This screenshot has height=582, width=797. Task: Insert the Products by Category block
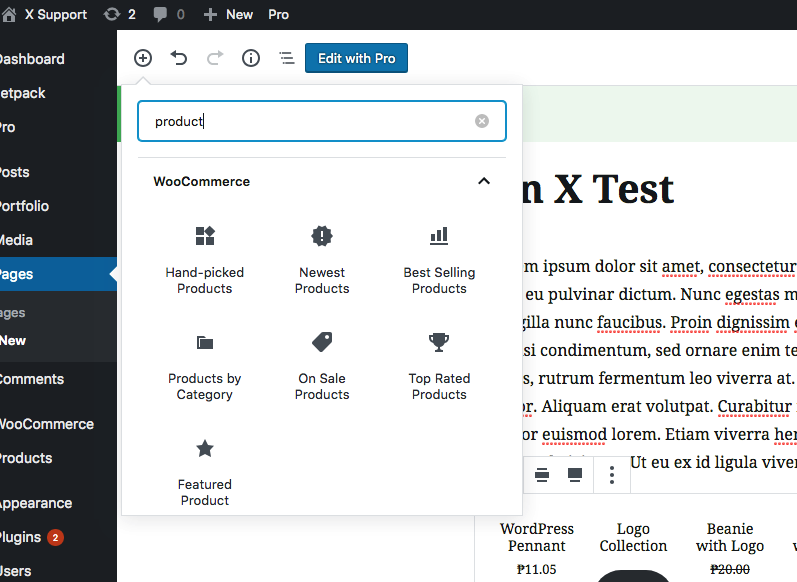(205, 366)
